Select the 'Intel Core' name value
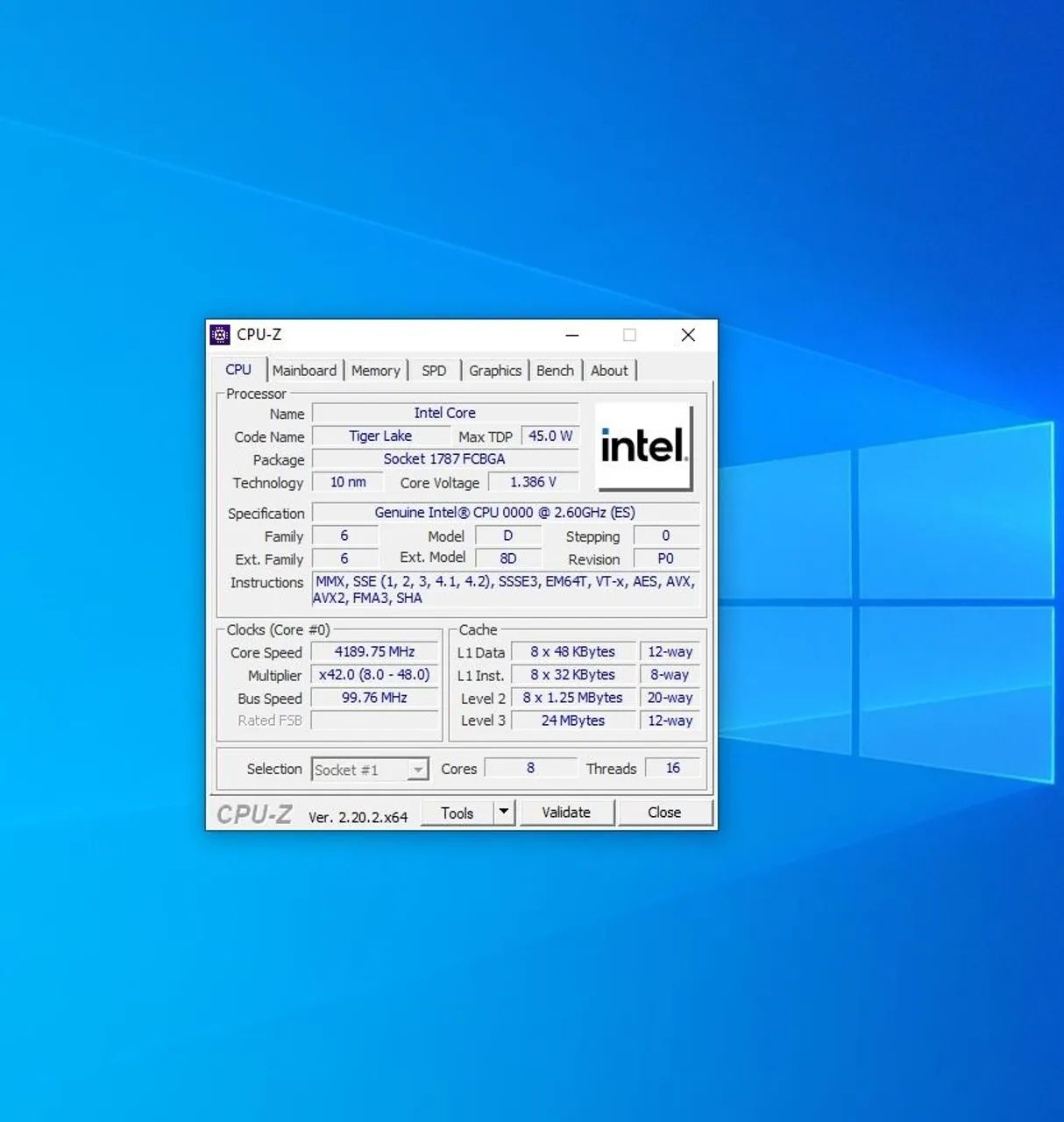The image size is (1064, 1122). 445,413
